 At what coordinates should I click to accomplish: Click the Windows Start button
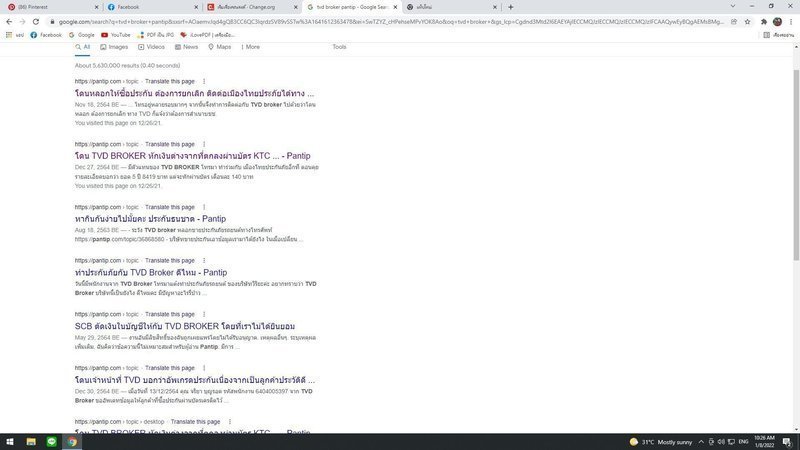[9, 441]
